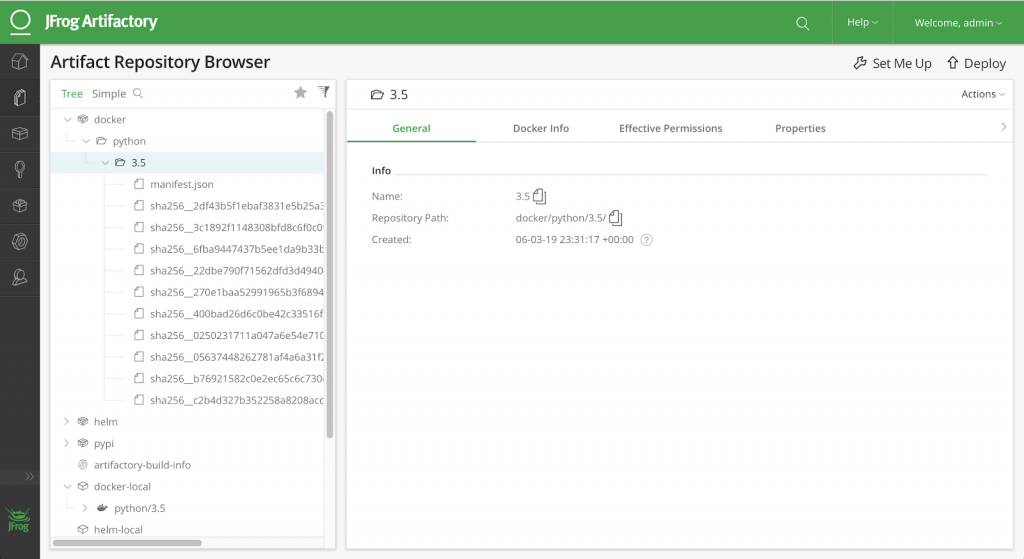Click the Set Me Up button
Screen dimensions: 1024x559
[x=892, y=63]
